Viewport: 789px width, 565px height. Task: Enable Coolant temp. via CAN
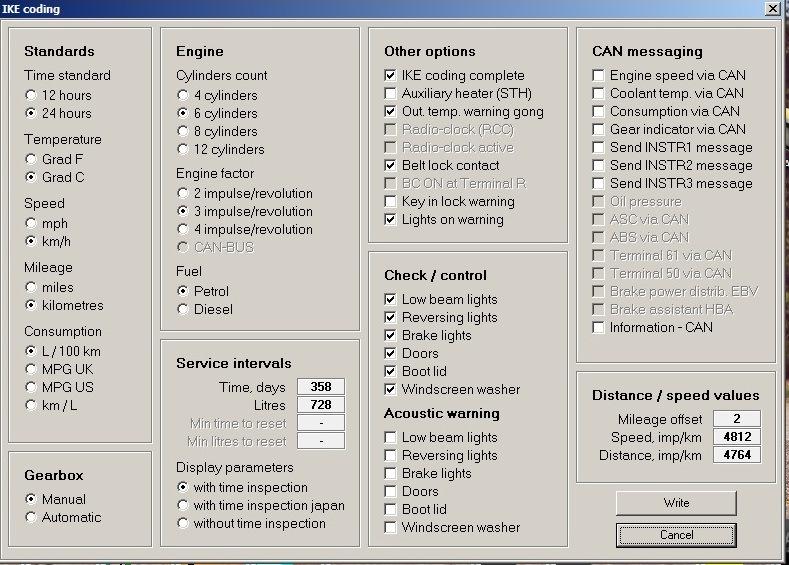598,94
